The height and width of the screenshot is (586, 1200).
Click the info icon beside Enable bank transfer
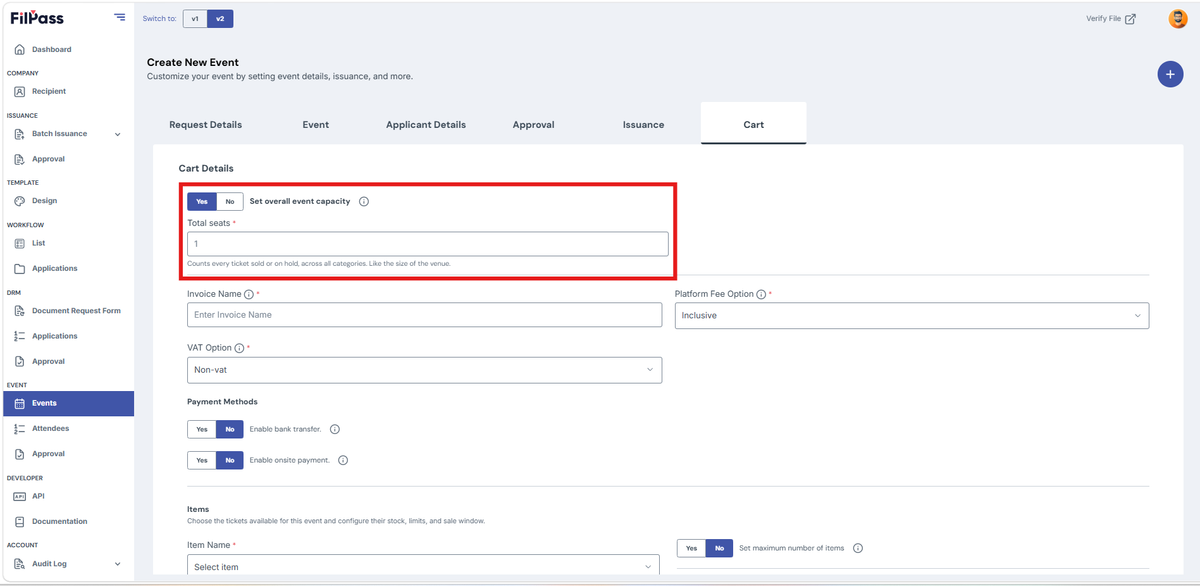tap(335, 429)
